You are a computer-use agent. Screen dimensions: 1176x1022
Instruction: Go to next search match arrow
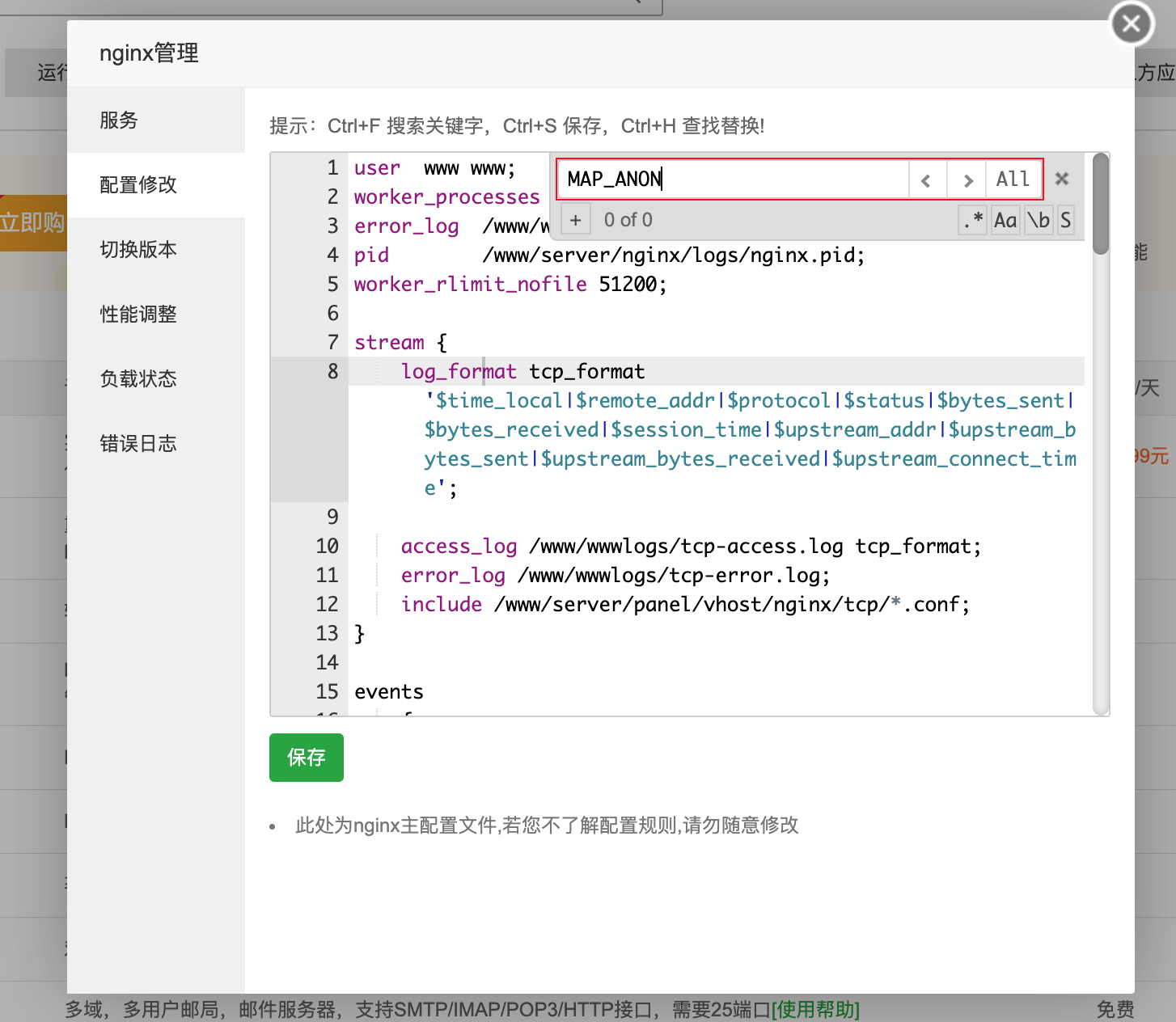pyautogui.click(x=967, y=179)
